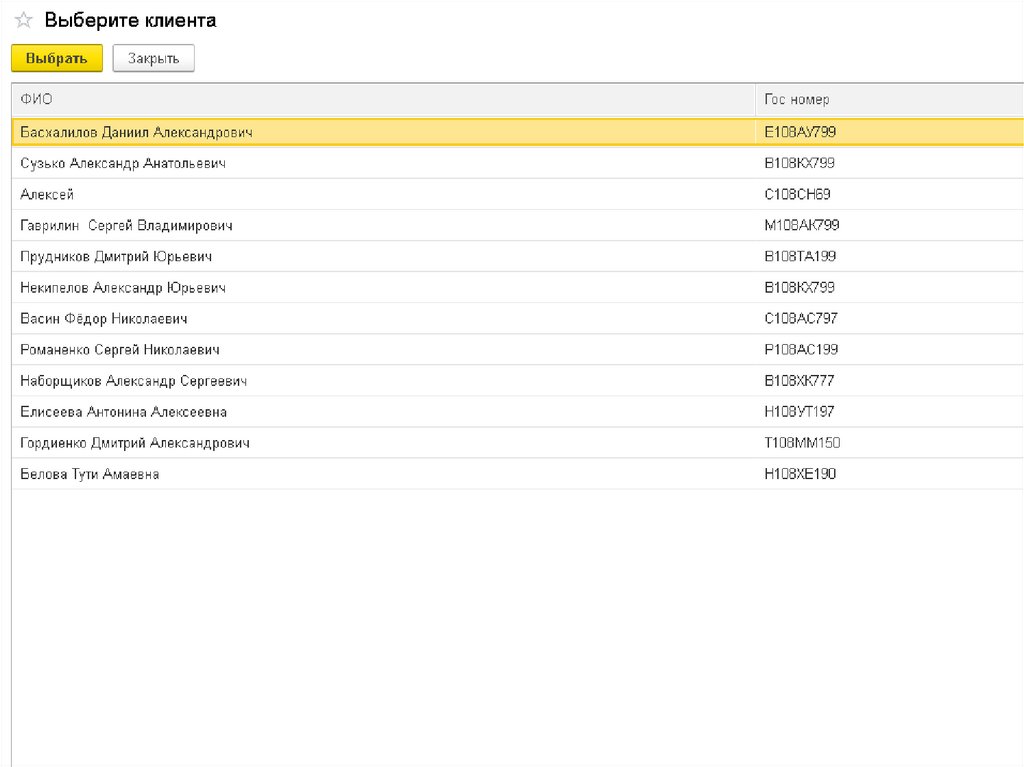Image resolution: width=1024 pixels, height=767 pixels.
Task: Click plate number Т108ММ150 cell
Action: pyautogui.click(x=800, y=443)
